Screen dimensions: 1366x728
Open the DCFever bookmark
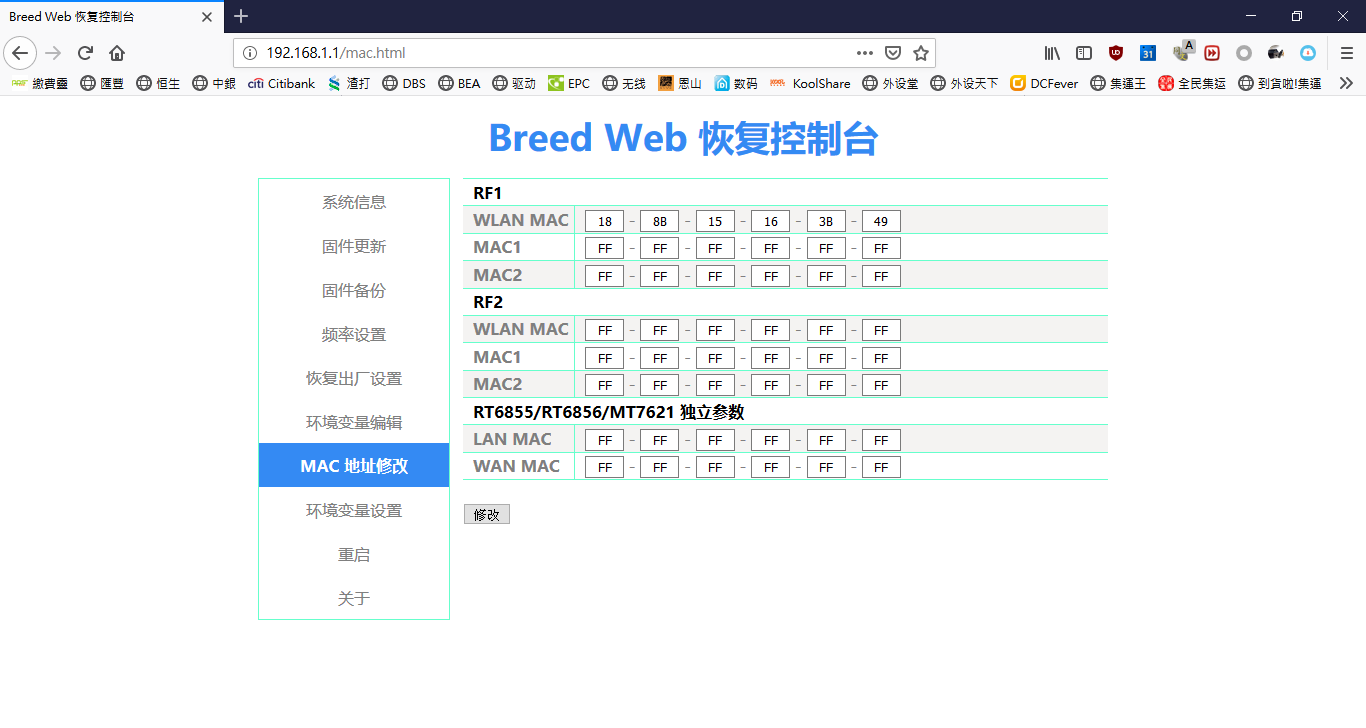tap(1044, 84)
